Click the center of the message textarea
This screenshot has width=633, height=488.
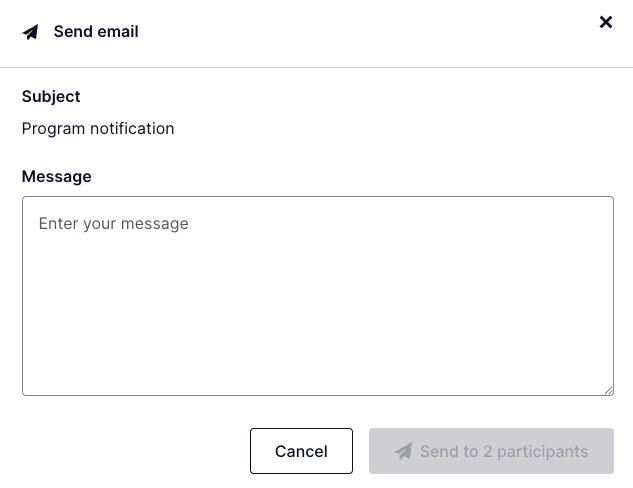click(317, 295)
